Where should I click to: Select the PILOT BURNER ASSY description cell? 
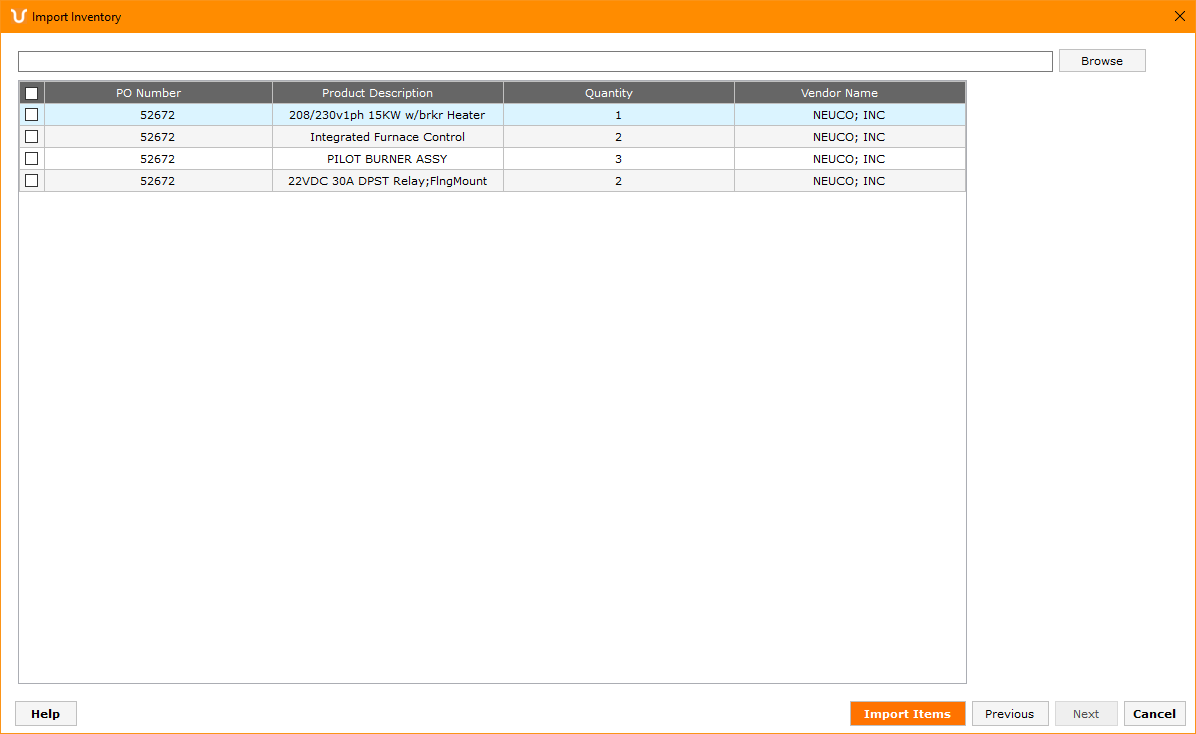pyautogui.click(x=387, y=159)
